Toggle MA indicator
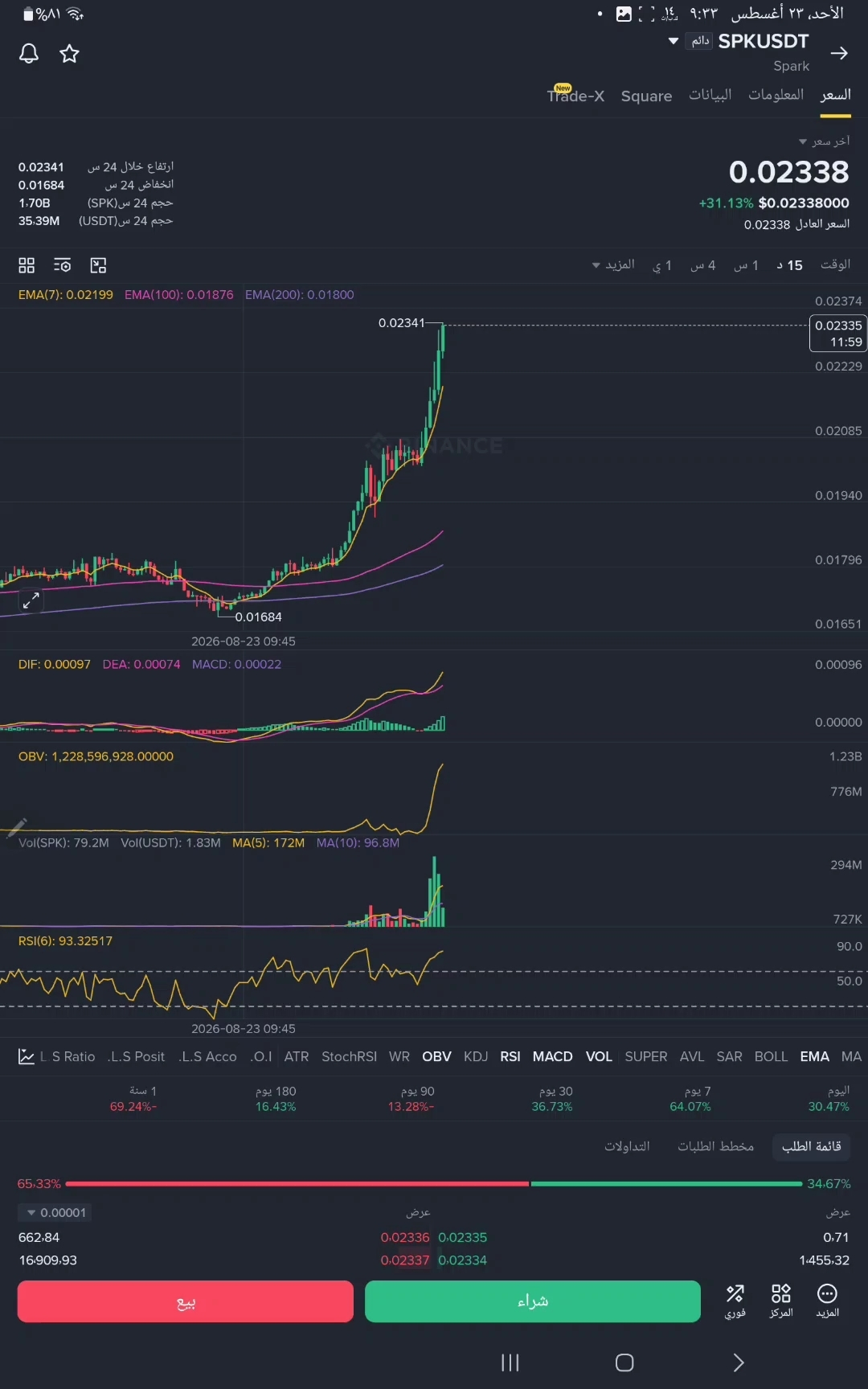 click(851, 1056)
